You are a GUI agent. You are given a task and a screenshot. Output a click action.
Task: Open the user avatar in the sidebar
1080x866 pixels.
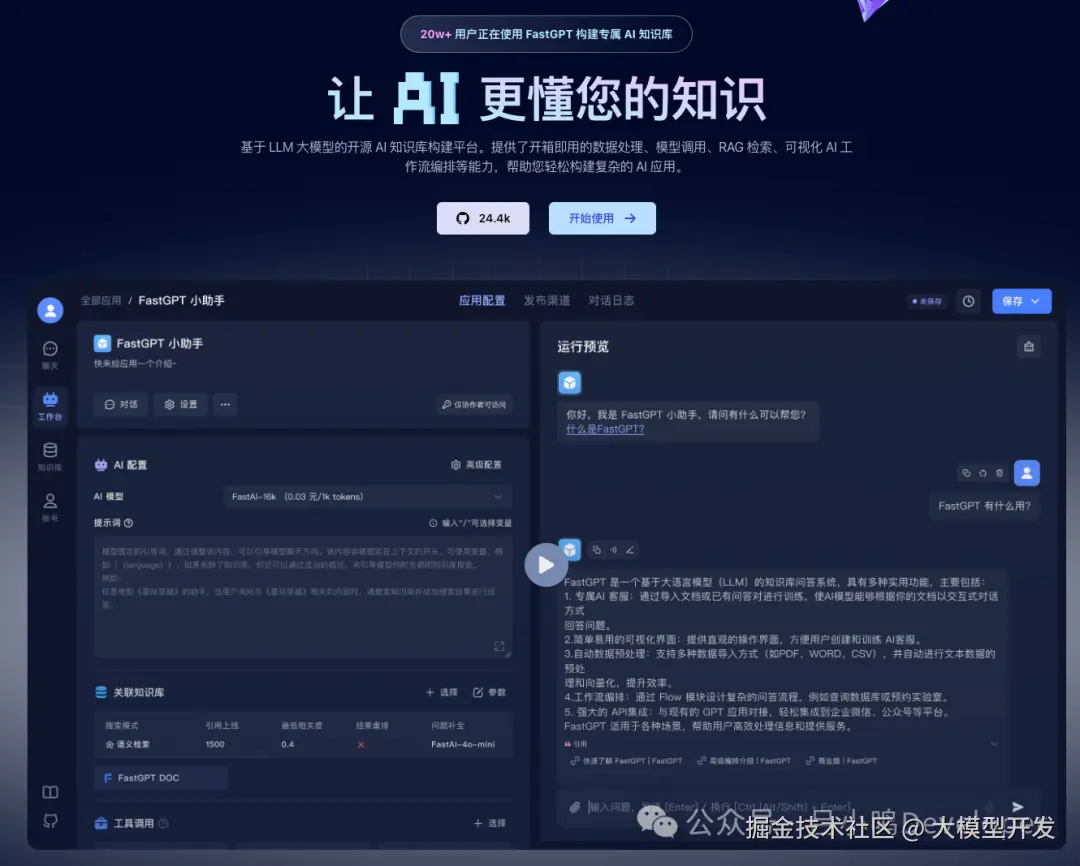click(50, 310)
